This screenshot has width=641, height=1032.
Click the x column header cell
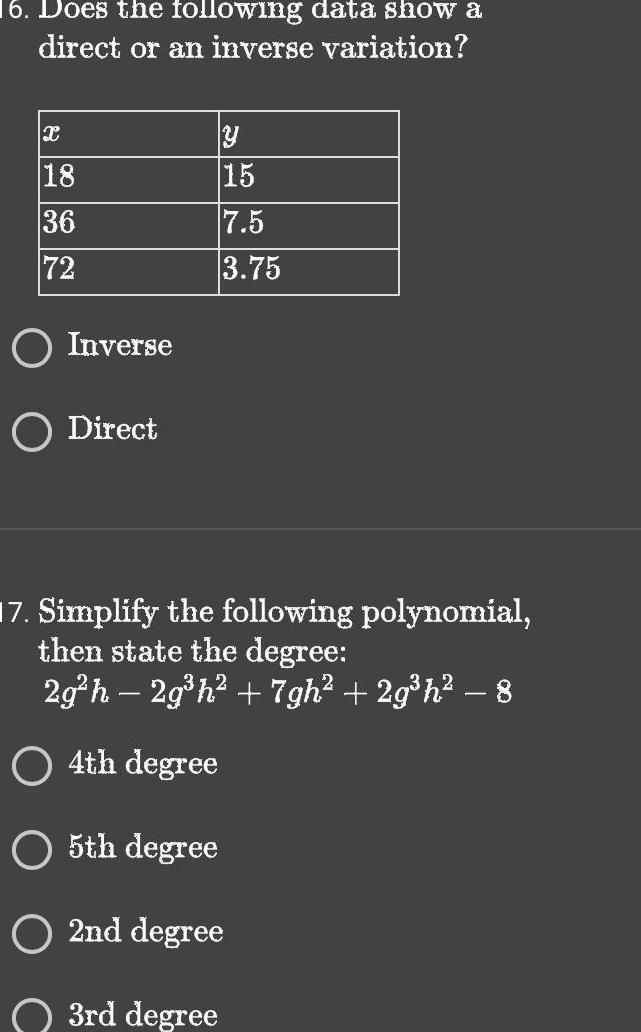click(128, 133)
